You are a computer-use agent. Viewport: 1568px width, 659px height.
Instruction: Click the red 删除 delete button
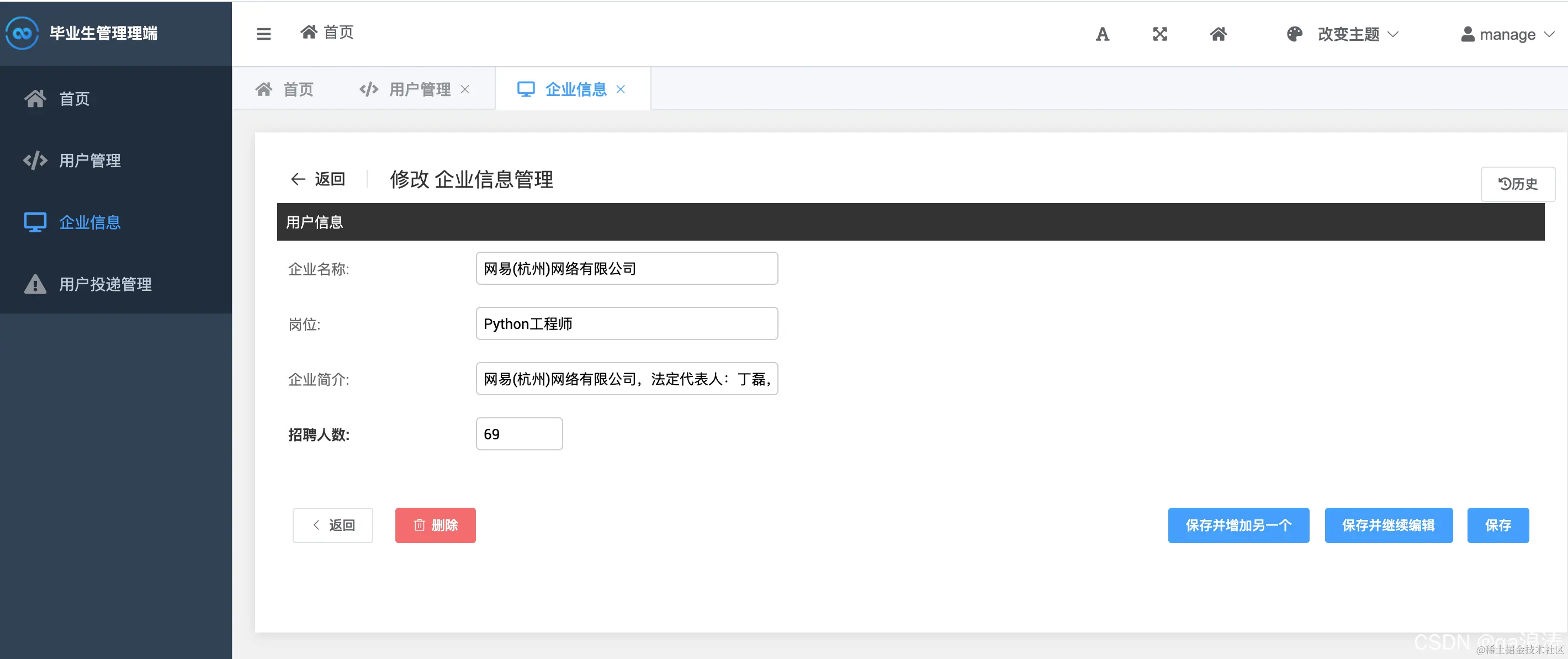pos(435,524)
